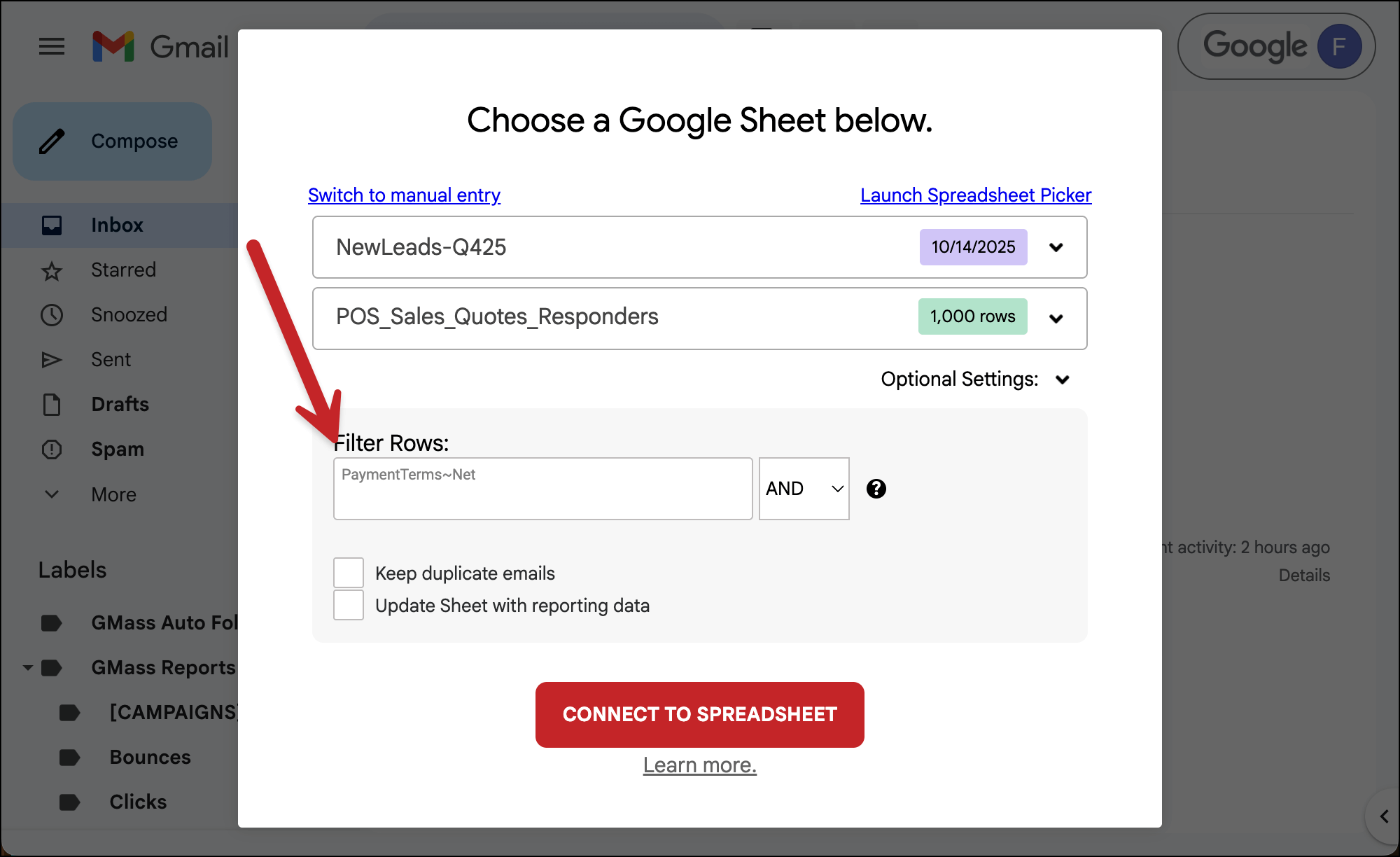1400x857 pixels.
Task: Click the Sent arrow icon
Action: click(52, 360)
